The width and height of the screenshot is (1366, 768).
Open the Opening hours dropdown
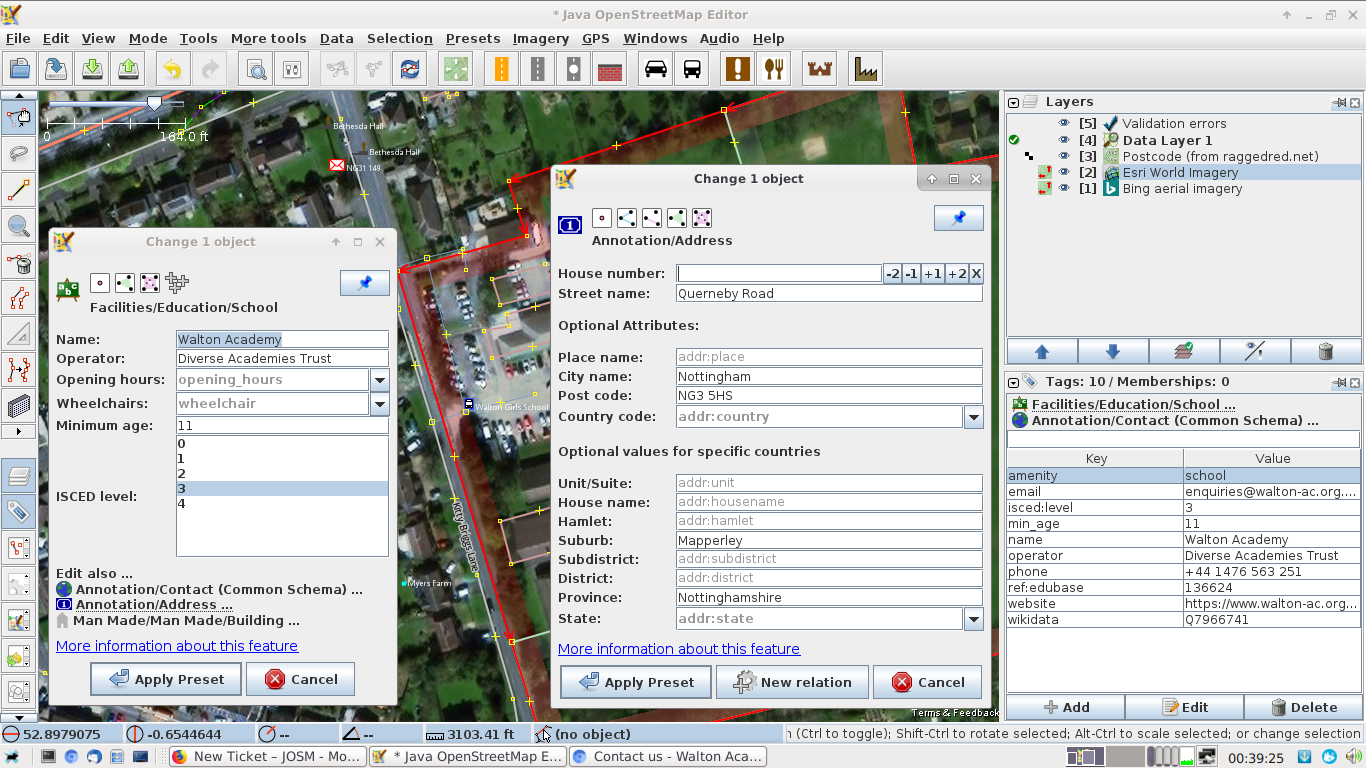tap(380, 380)
